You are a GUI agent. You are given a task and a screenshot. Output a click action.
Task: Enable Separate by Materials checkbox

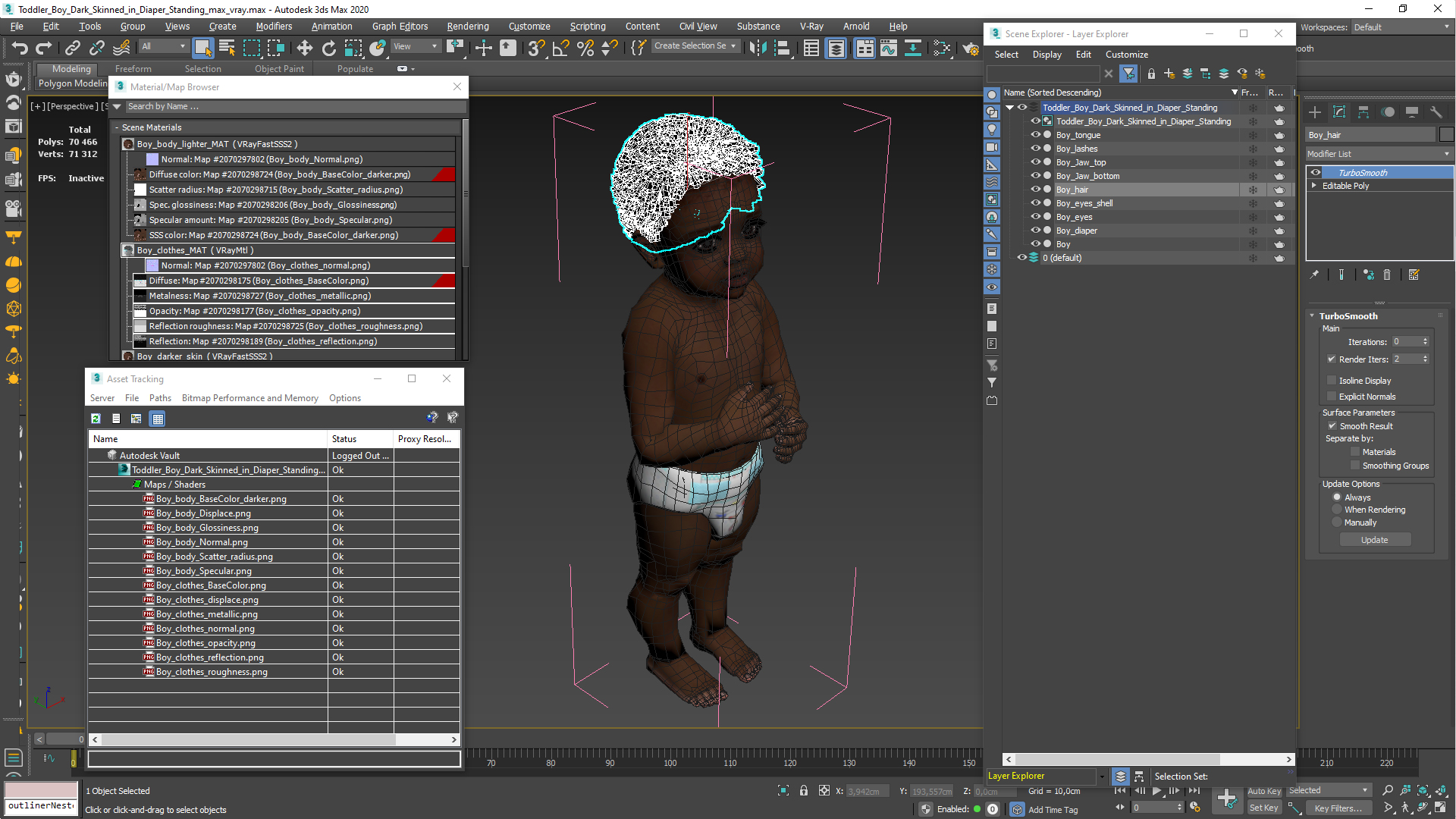point(1355,452)
